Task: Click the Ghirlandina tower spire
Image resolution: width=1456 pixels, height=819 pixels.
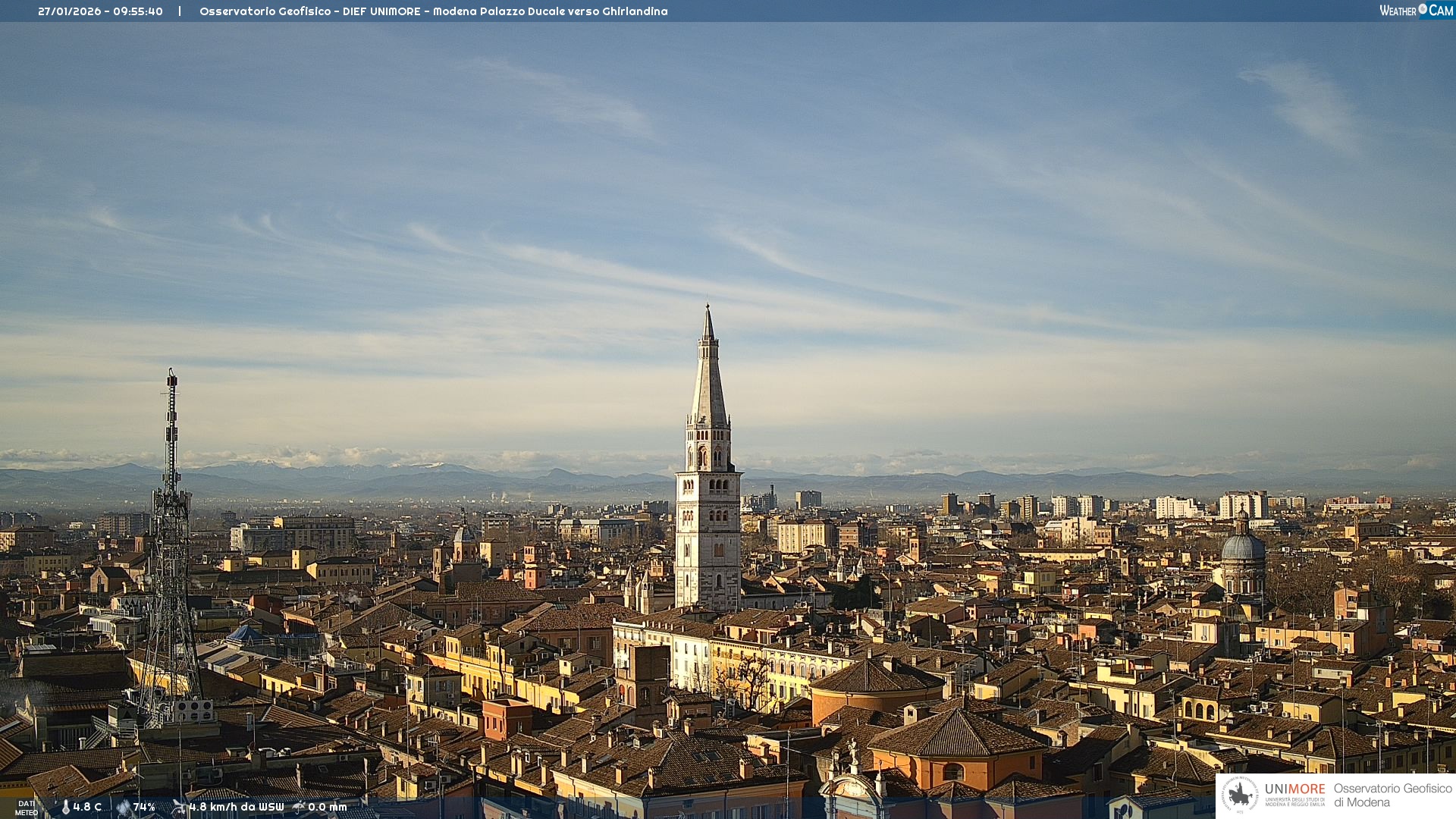Action: [708, 379]
